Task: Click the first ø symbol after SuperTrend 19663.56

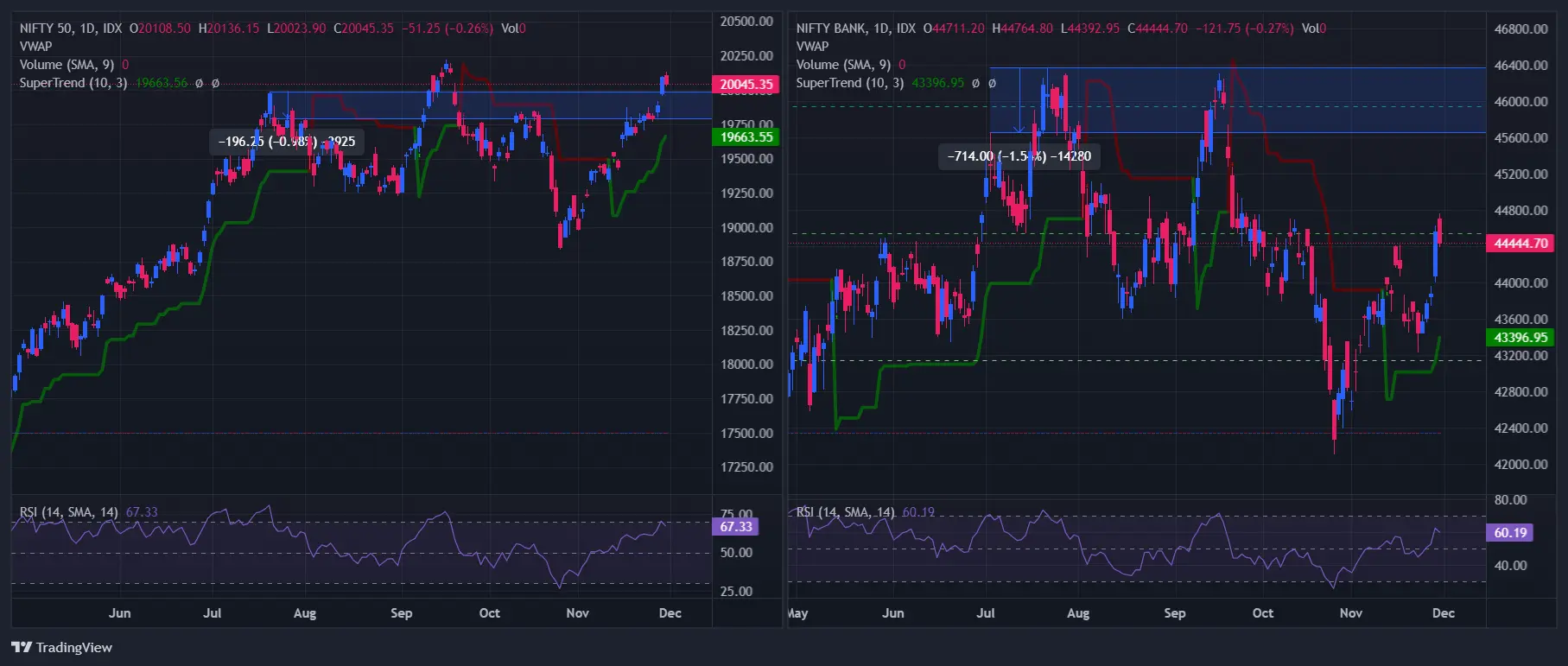Action: pyautogui.click(x=199, y=84)
